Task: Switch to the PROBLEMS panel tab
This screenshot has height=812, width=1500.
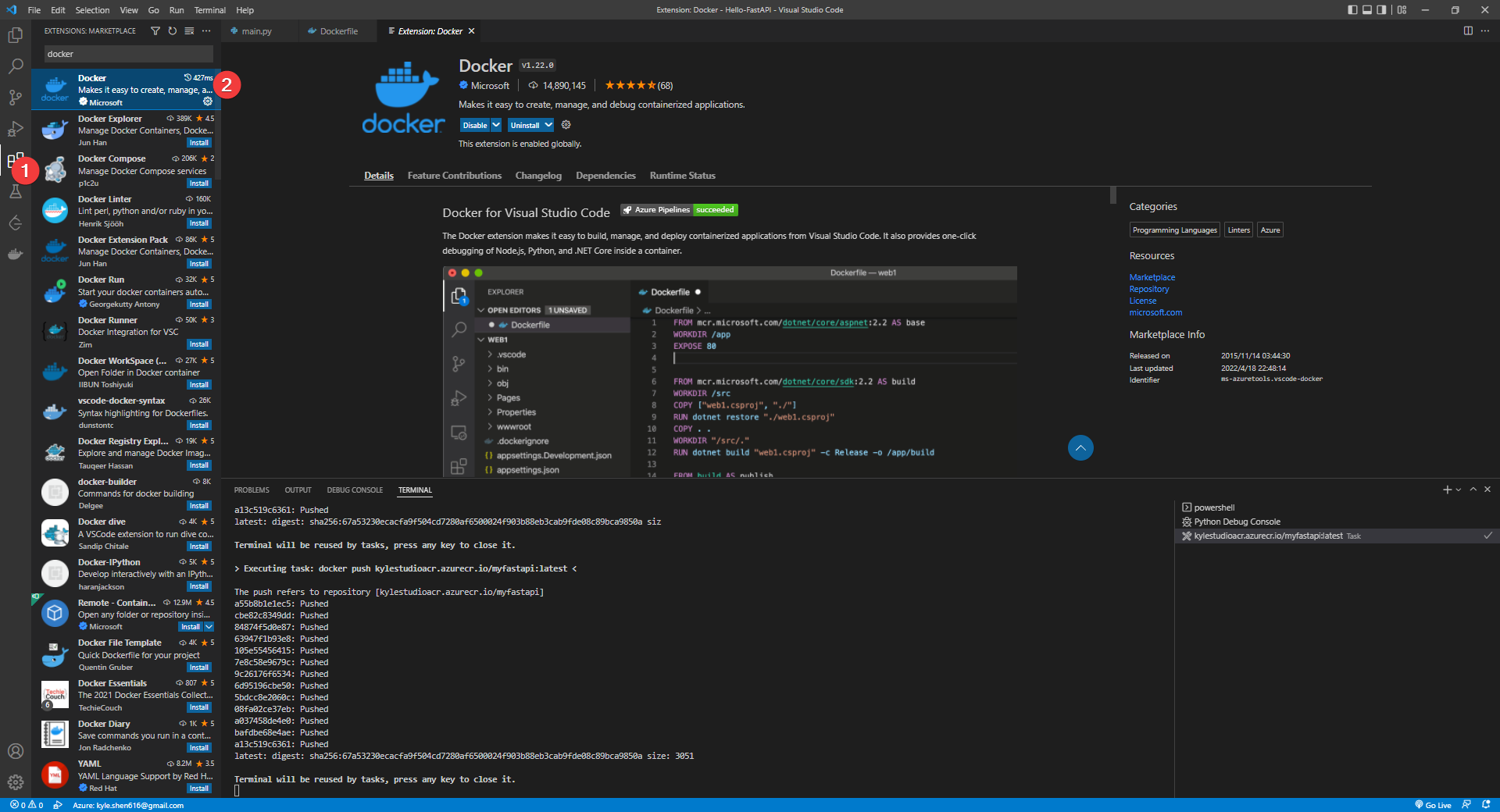Action: 252,490
